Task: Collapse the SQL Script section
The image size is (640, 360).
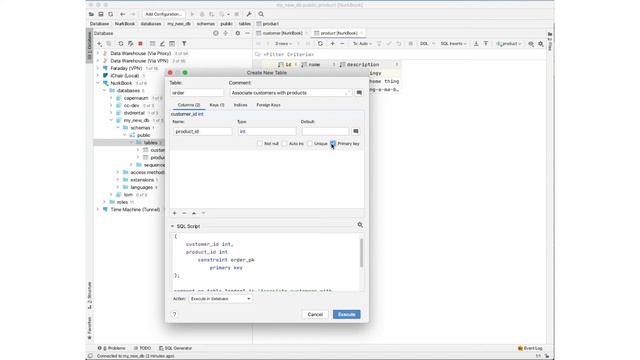Action: pos(172,226)
